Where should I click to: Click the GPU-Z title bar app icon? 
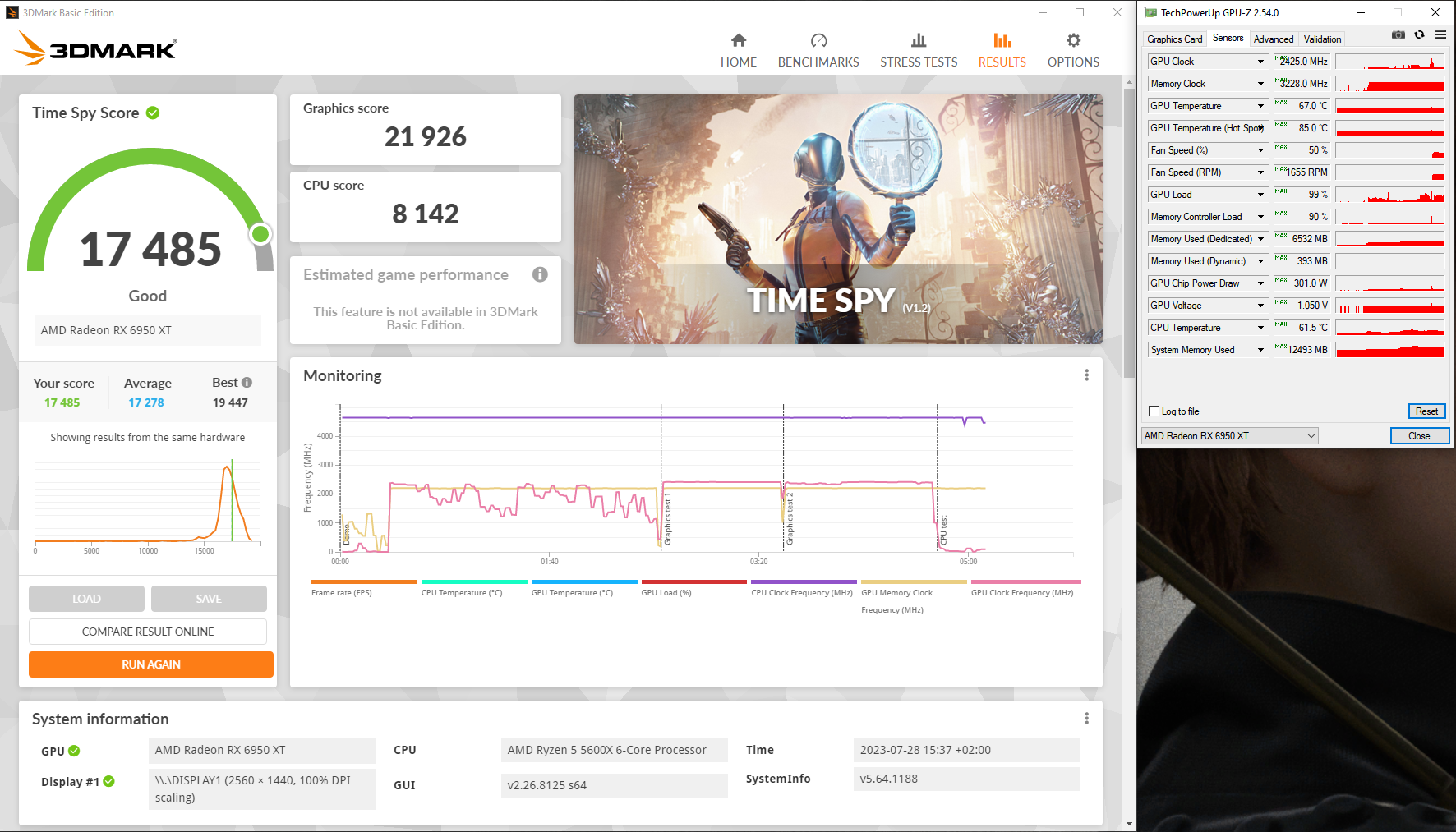coord(1150,12)
